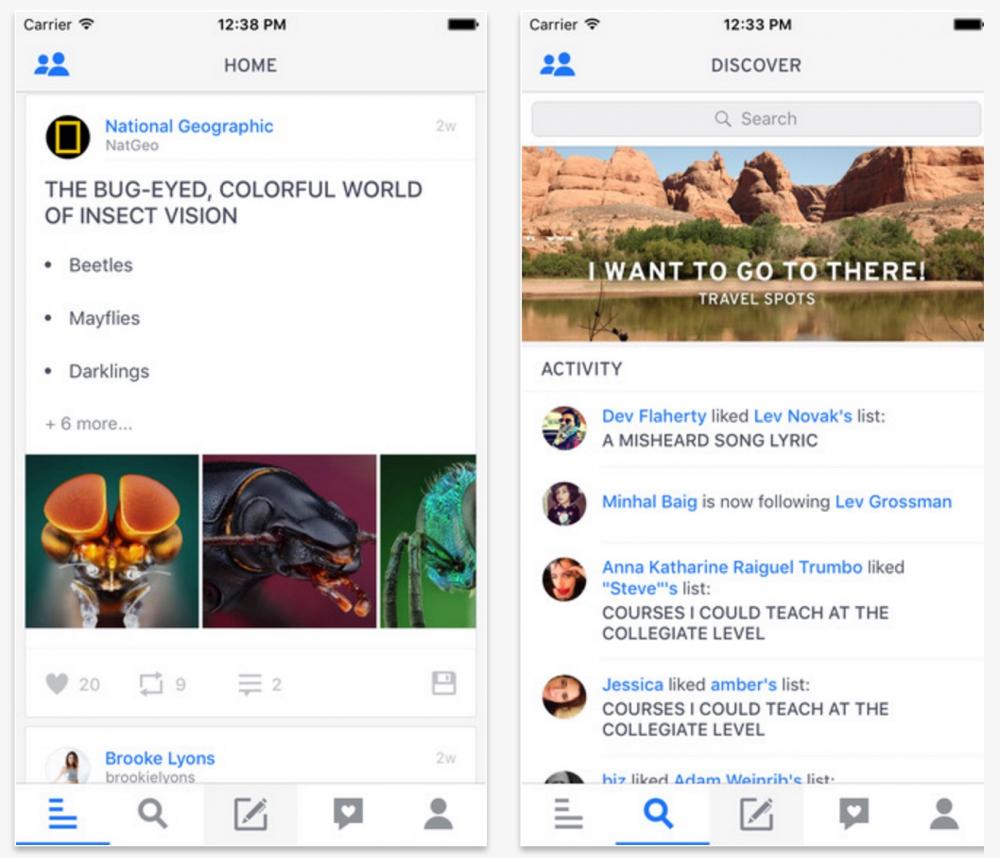
Task: Like the National Geographic post with heart icon
Action: click(x=58, y=684)
